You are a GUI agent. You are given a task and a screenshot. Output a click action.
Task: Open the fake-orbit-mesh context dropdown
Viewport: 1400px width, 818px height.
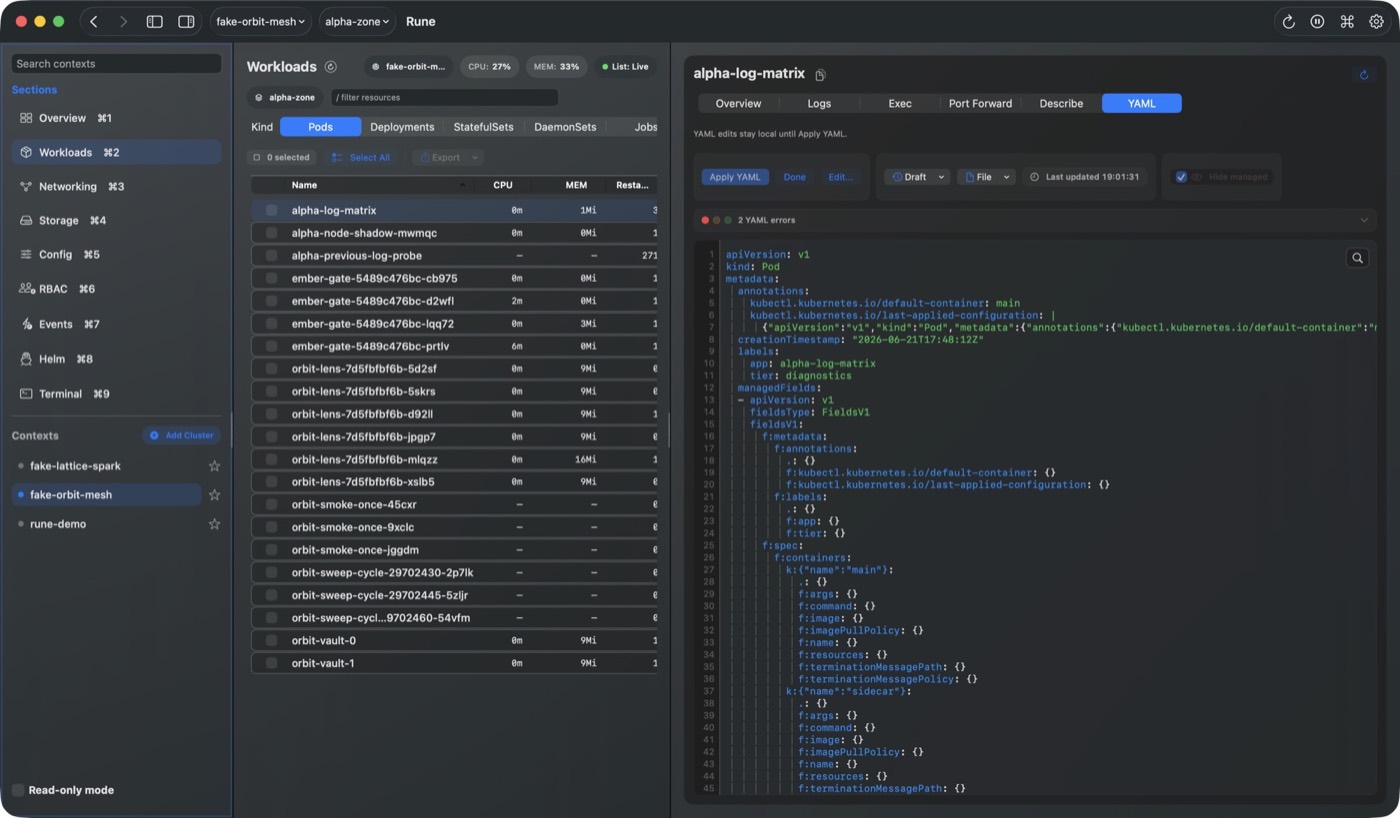[261, 21]
